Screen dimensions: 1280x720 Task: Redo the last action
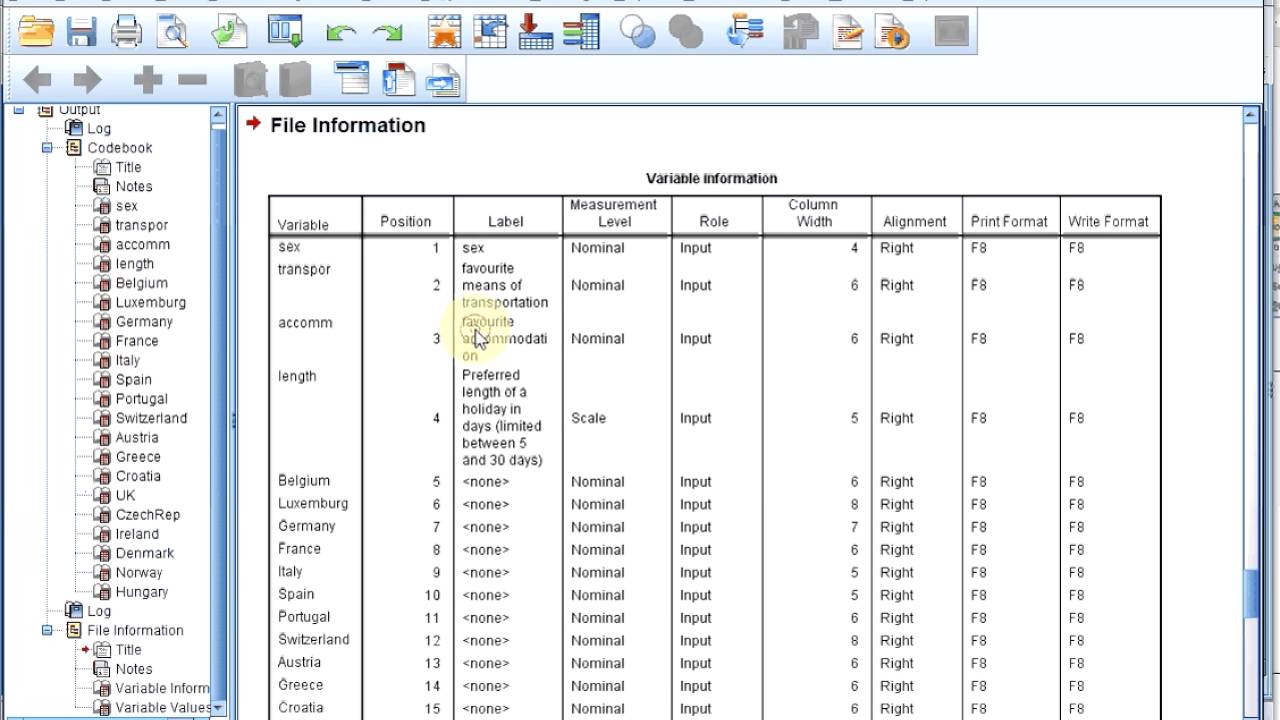[387, 33]
